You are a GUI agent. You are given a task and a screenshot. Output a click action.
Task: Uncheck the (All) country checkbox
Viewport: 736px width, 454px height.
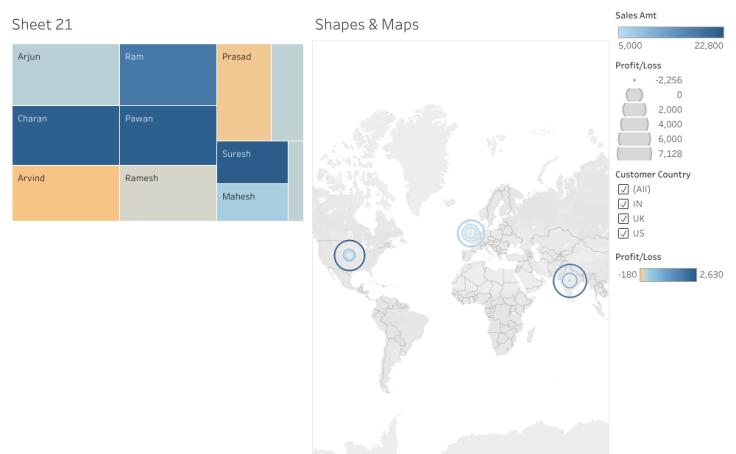[x=623, y=189]
